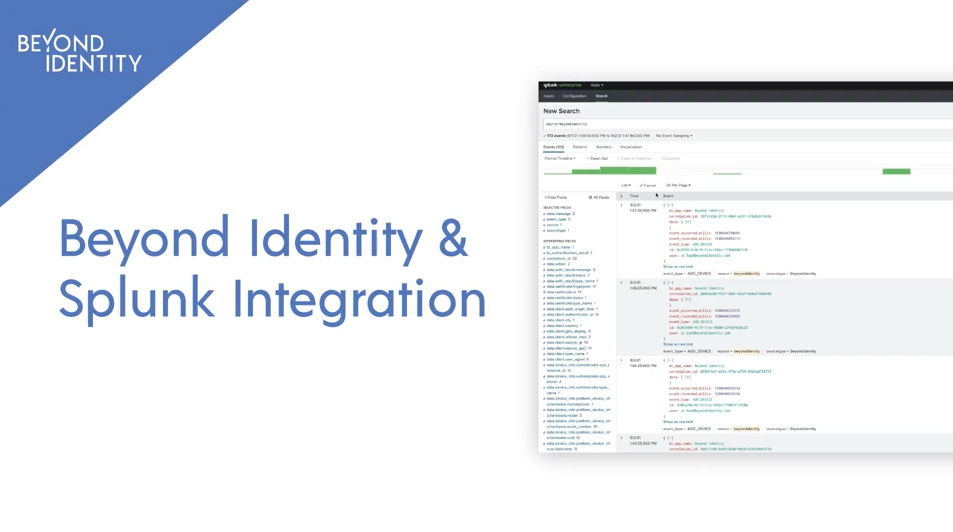Expand data object in 1:45:25 PM event
Screen dimensions: 953x532
pos(688,300)
